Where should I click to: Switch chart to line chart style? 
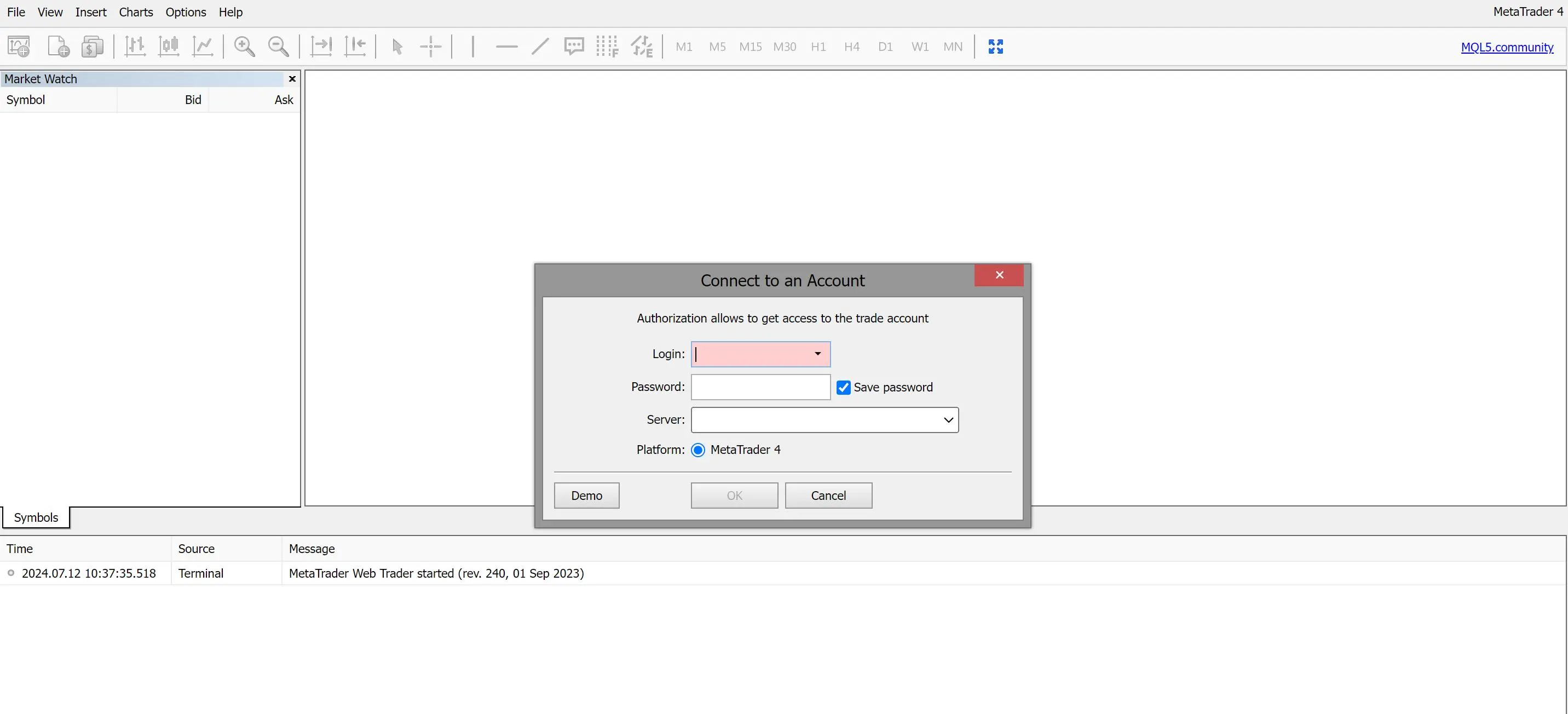pyautogui.click(x=203, y=47)
